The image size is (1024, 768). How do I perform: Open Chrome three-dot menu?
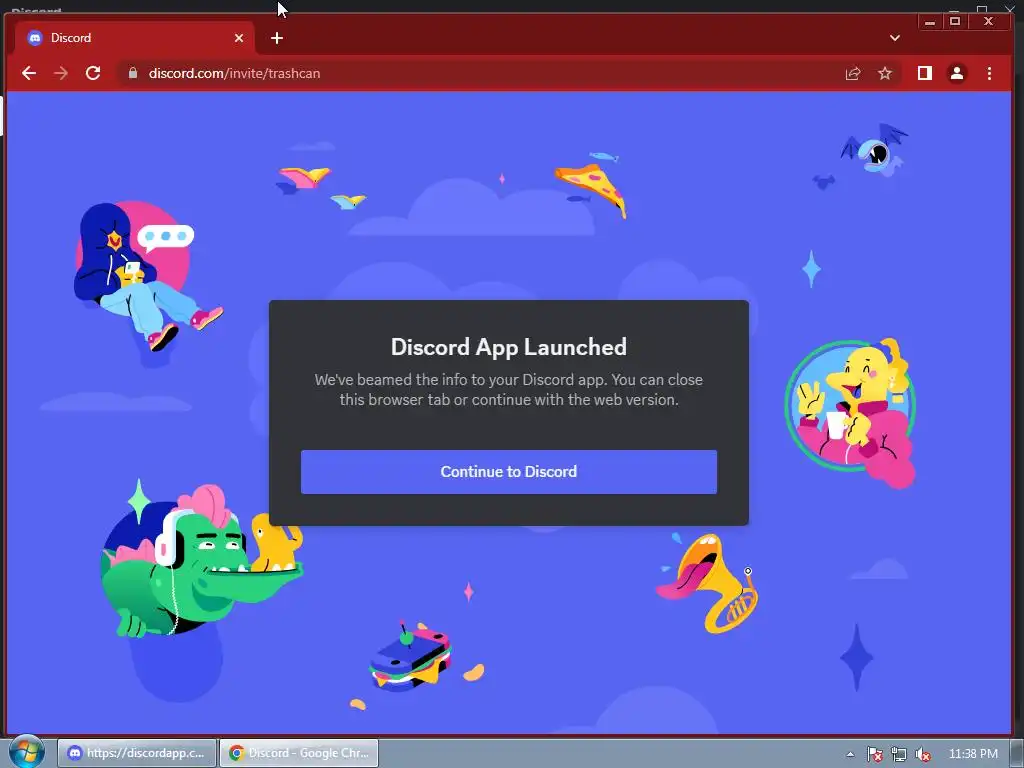[x=989, y=73]
